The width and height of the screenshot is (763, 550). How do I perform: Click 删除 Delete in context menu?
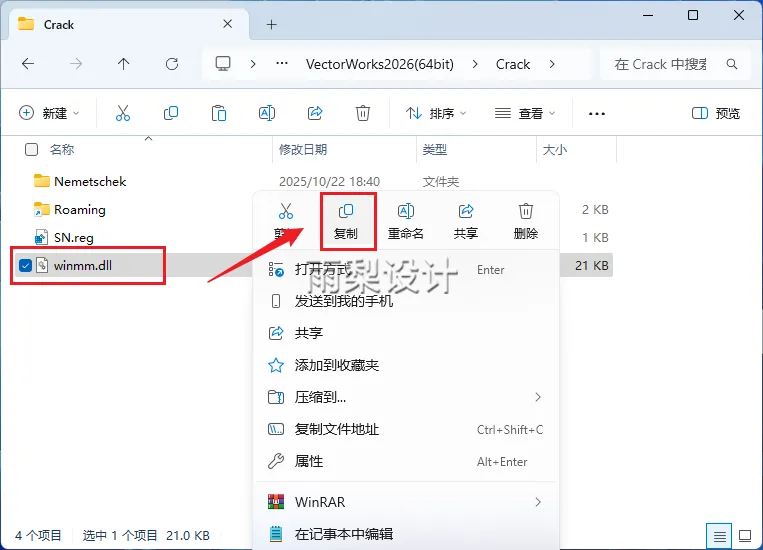(526, 221)
